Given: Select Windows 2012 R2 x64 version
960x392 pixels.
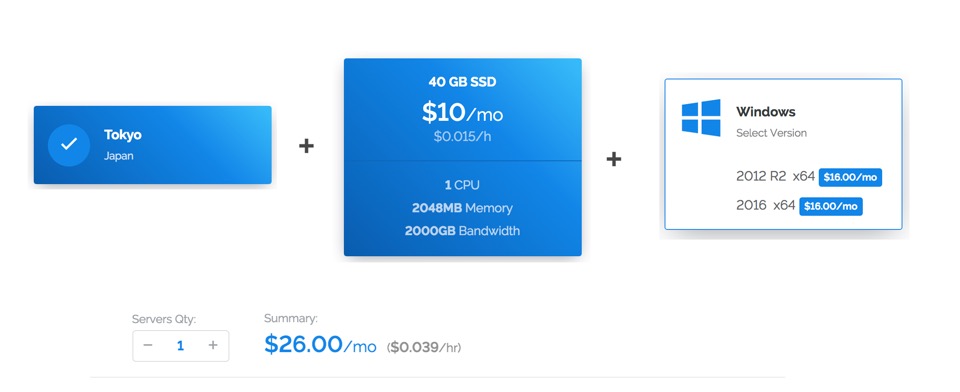Looking at the screenshot, I should [775, 176].
